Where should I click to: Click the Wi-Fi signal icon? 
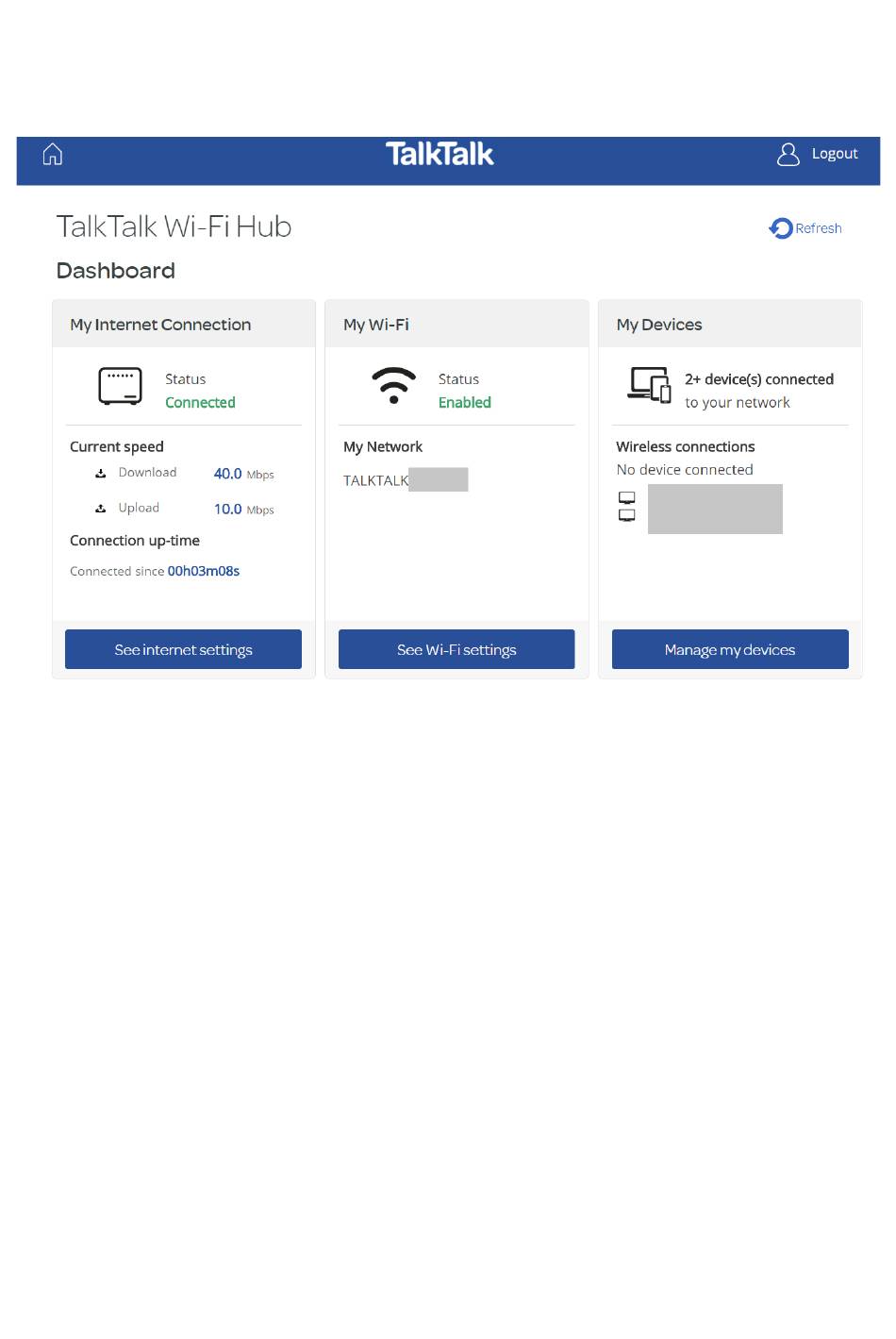coord(393,386)
